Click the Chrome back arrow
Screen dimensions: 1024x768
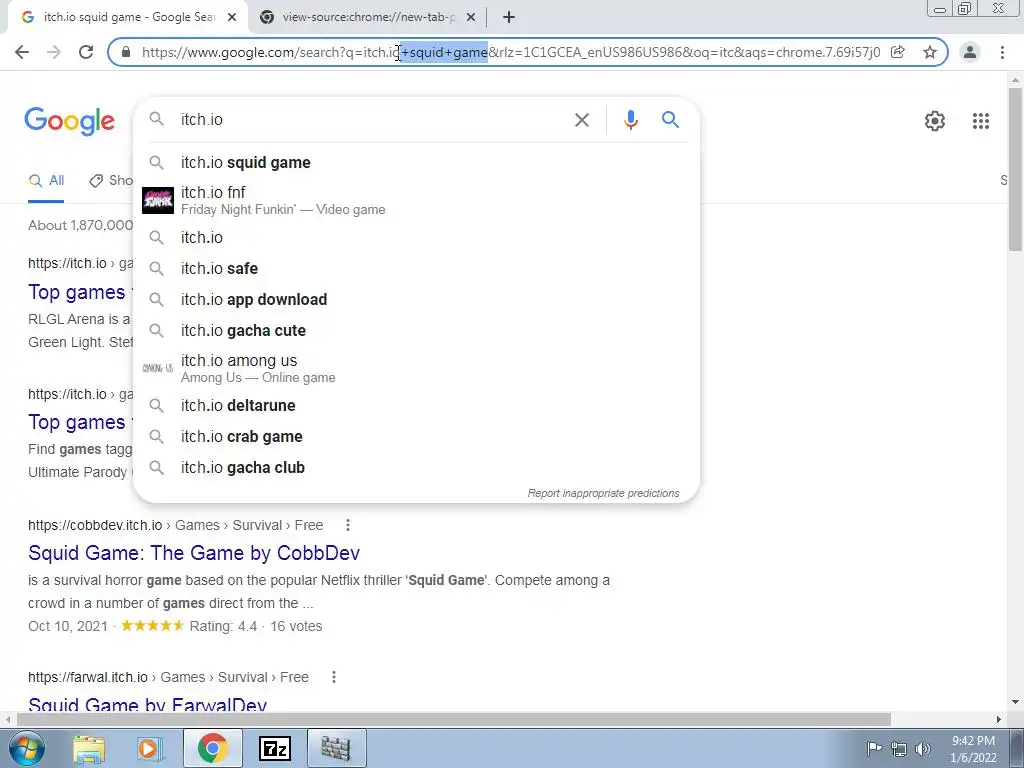coord(22,52)
